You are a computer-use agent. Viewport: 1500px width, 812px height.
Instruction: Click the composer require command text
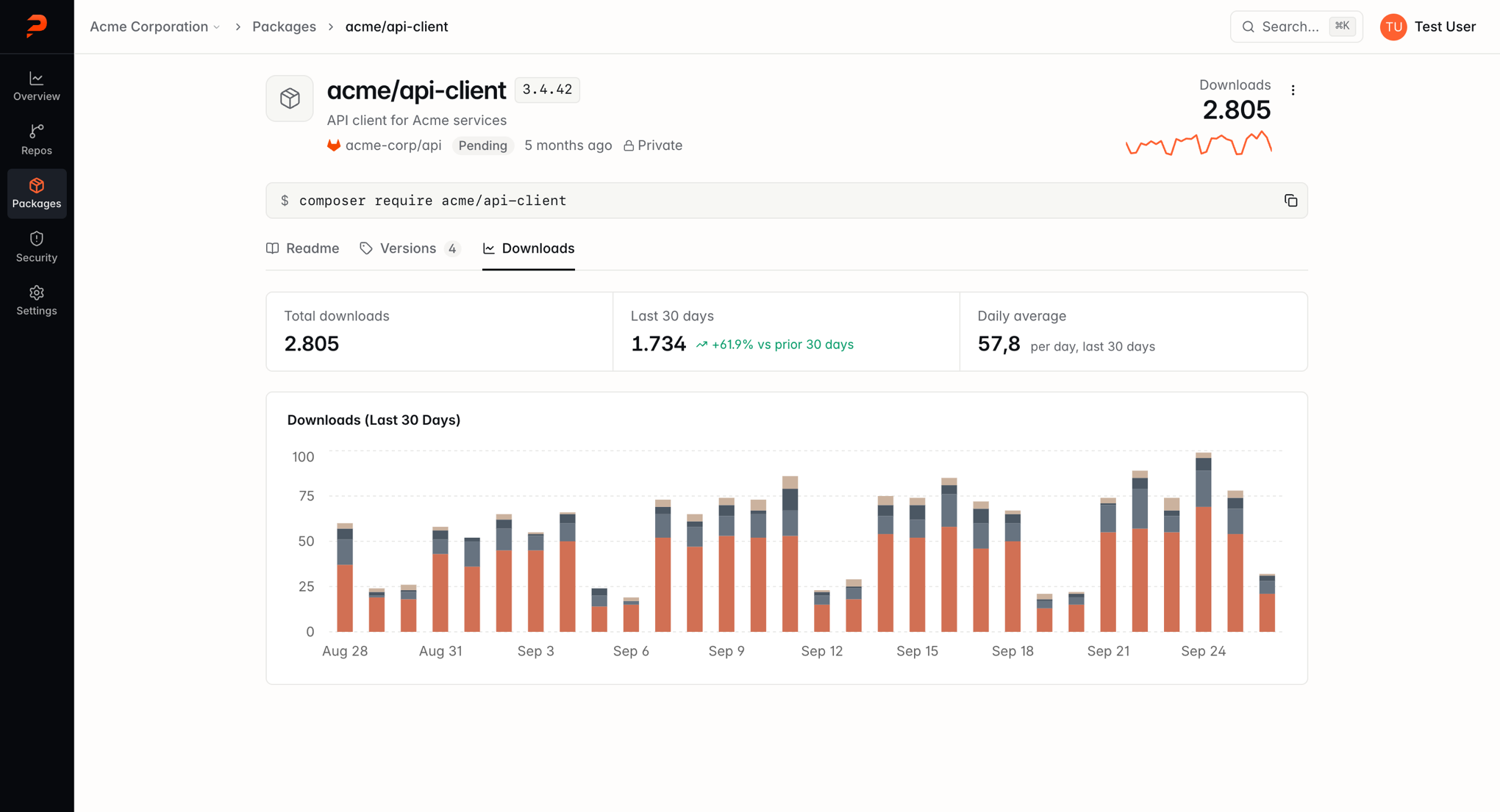pos(432,201)
